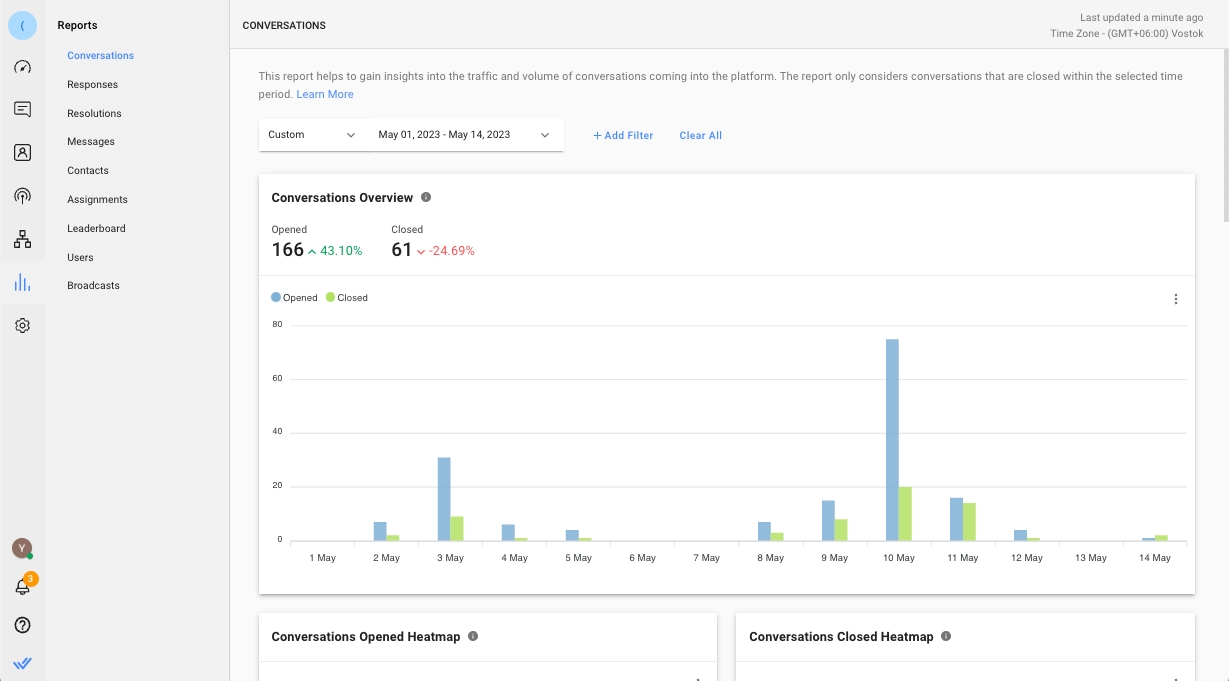Screen dimensions: 1229x681
Task: Open the messages chat icon in sidebar
Action: coord(22,109)
